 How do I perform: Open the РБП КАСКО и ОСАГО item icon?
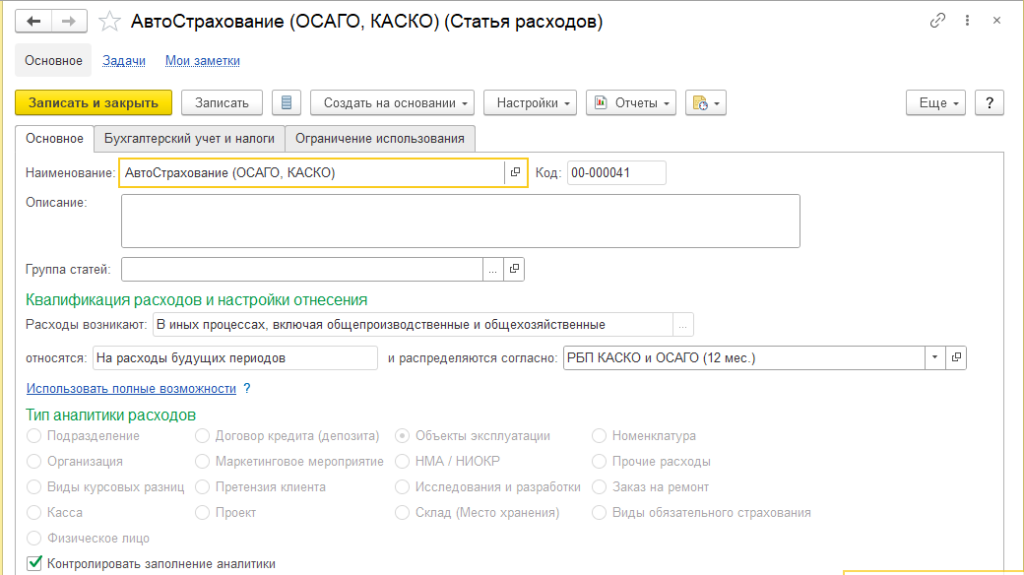point(956,357)
